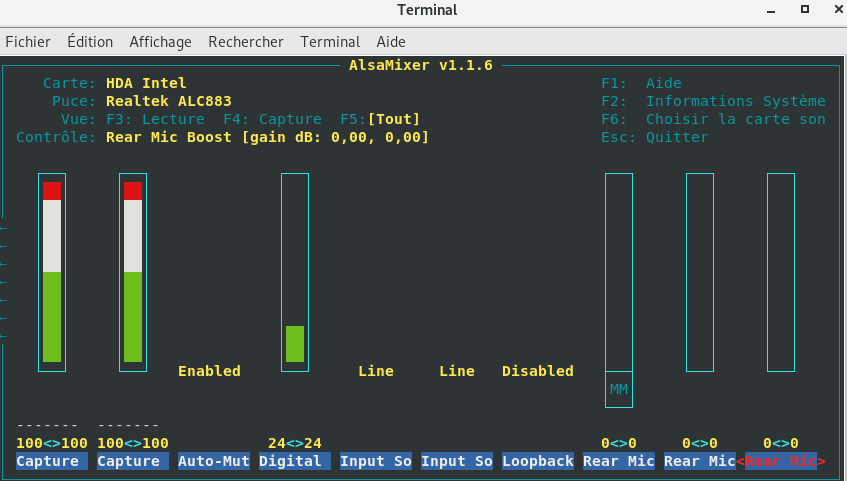Toggle the Auto-Mute Enabled value
The image size is (847, 481).
click(x=209, y=371)
